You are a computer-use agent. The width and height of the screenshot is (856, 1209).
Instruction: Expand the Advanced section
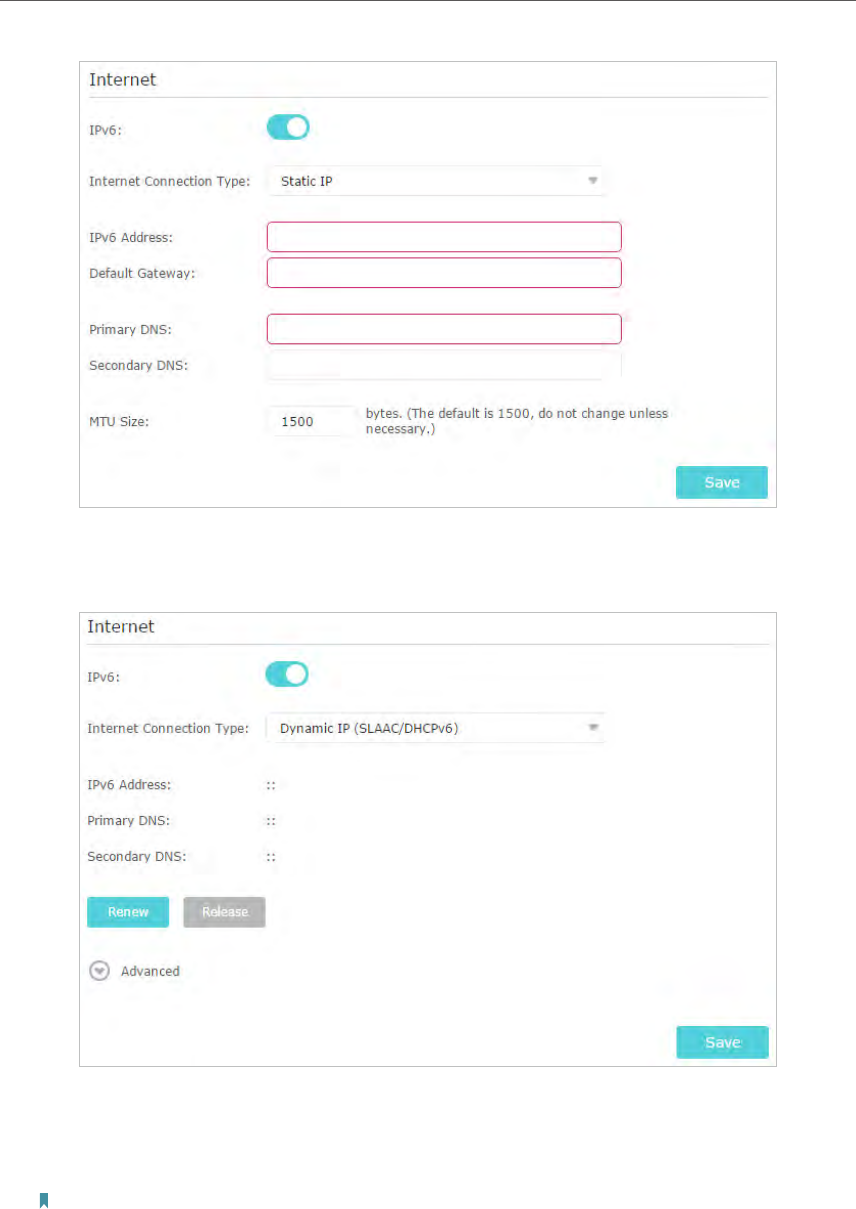[x=135, y=971]
